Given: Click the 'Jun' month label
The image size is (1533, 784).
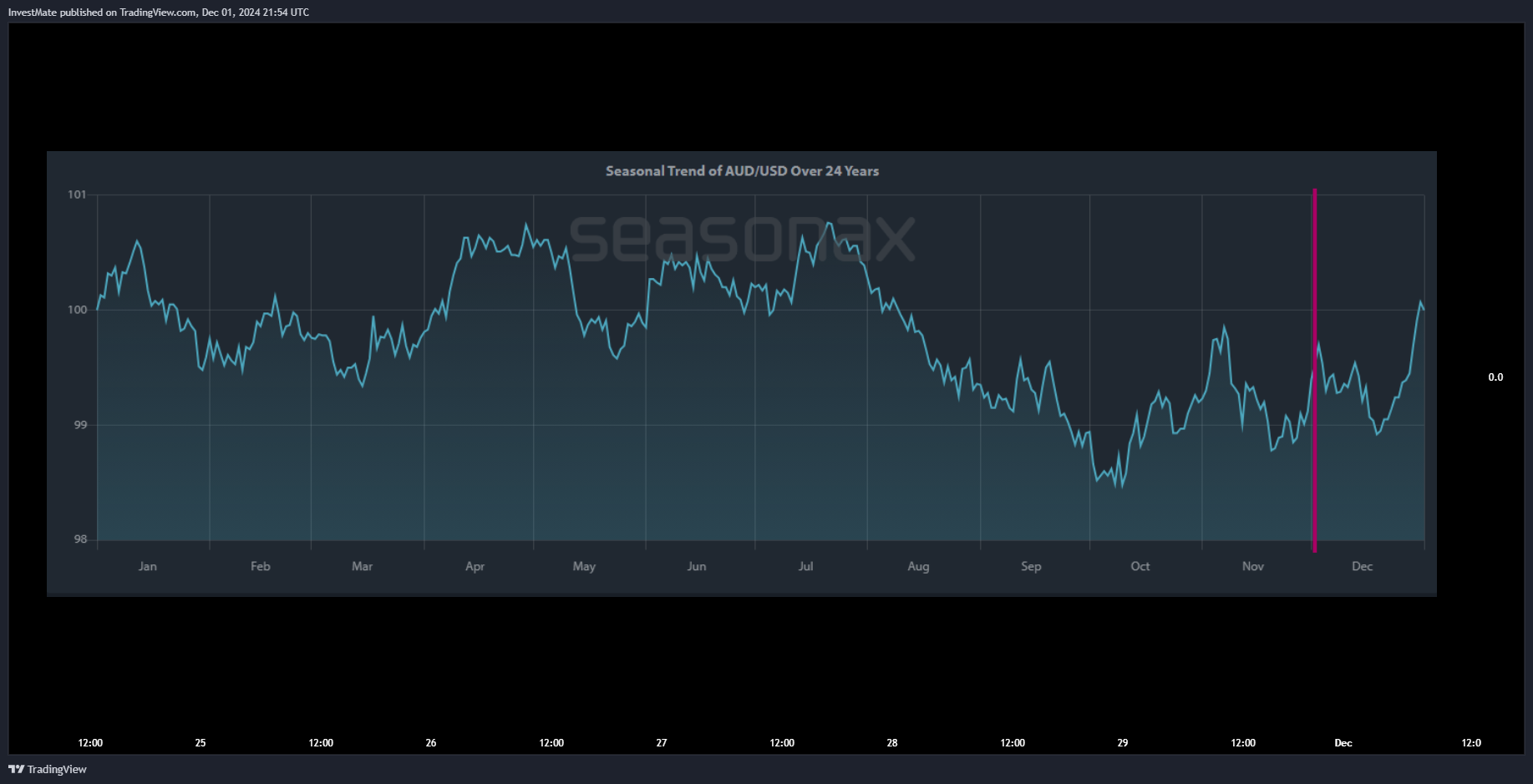Looking at the screenshot, I should 697,566.
